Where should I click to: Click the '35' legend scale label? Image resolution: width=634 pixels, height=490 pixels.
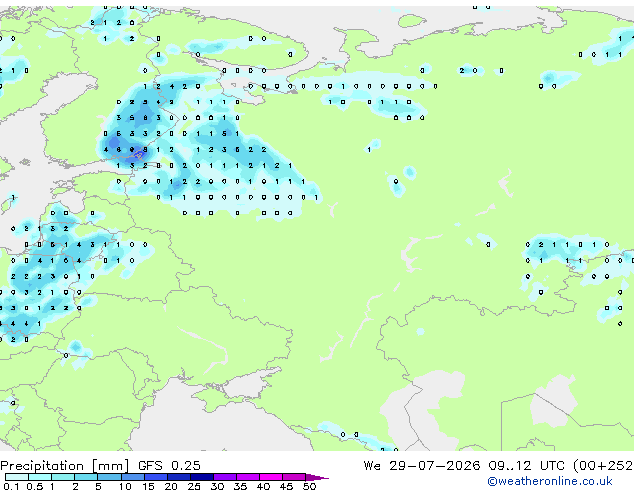[240, 486]
